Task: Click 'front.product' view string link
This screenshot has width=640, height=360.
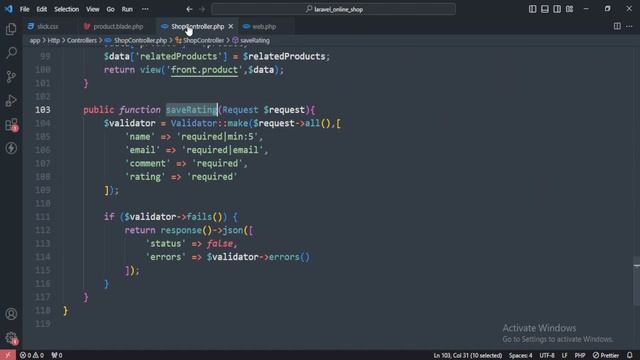Action: coord(204,70)
